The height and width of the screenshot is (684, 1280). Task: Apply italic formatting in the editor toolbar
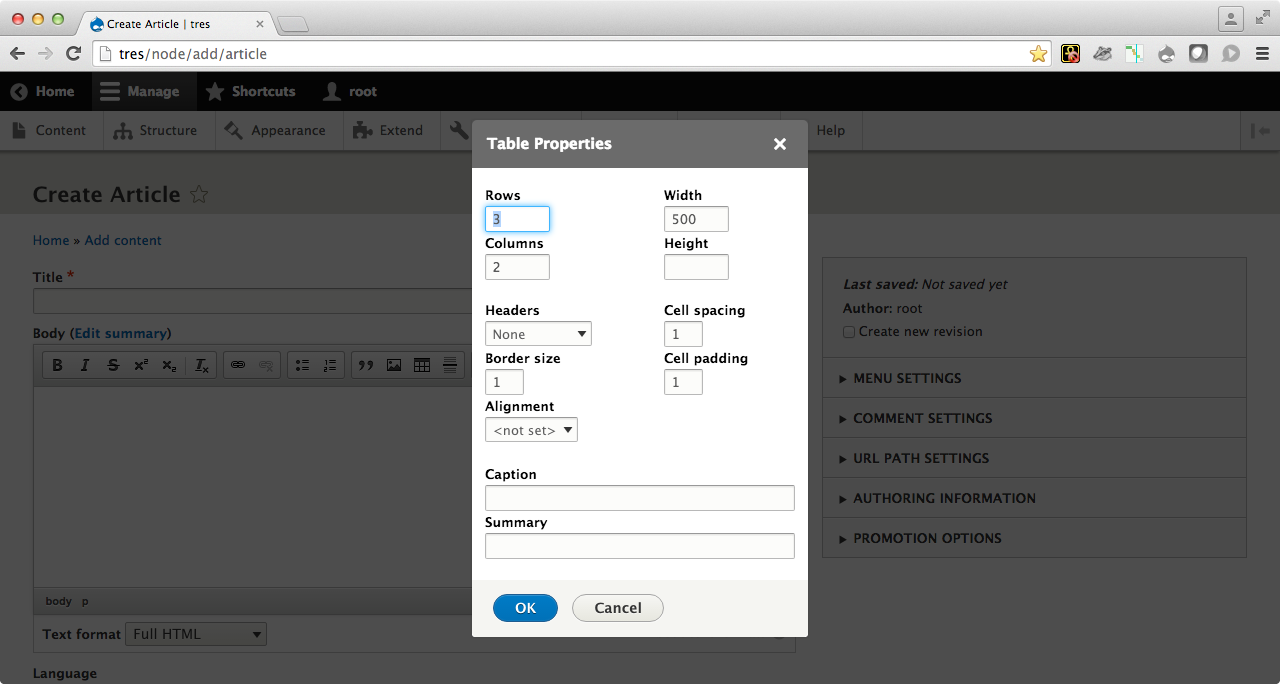point(85,364)
